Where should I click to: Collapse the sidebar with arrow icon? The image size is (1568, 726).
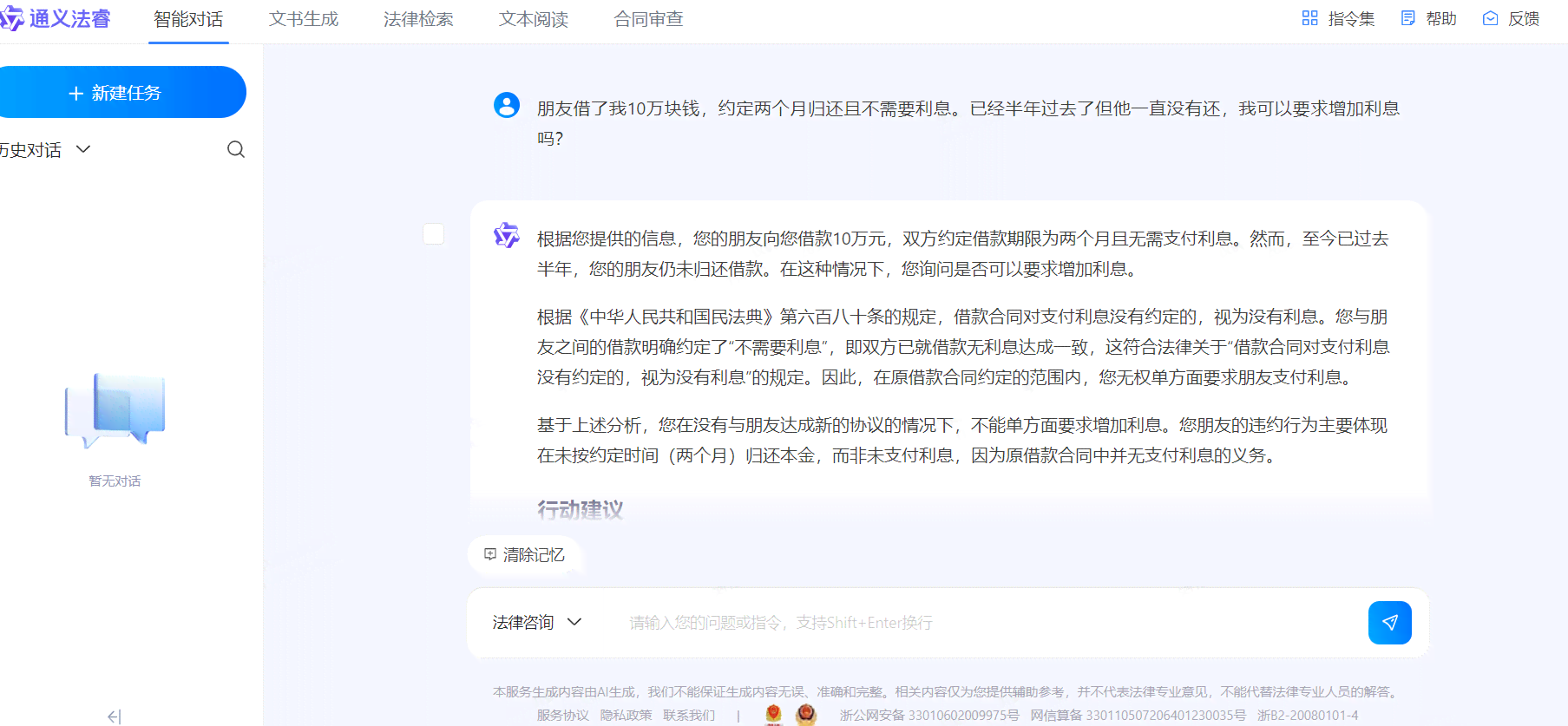[x=115, y=716]
